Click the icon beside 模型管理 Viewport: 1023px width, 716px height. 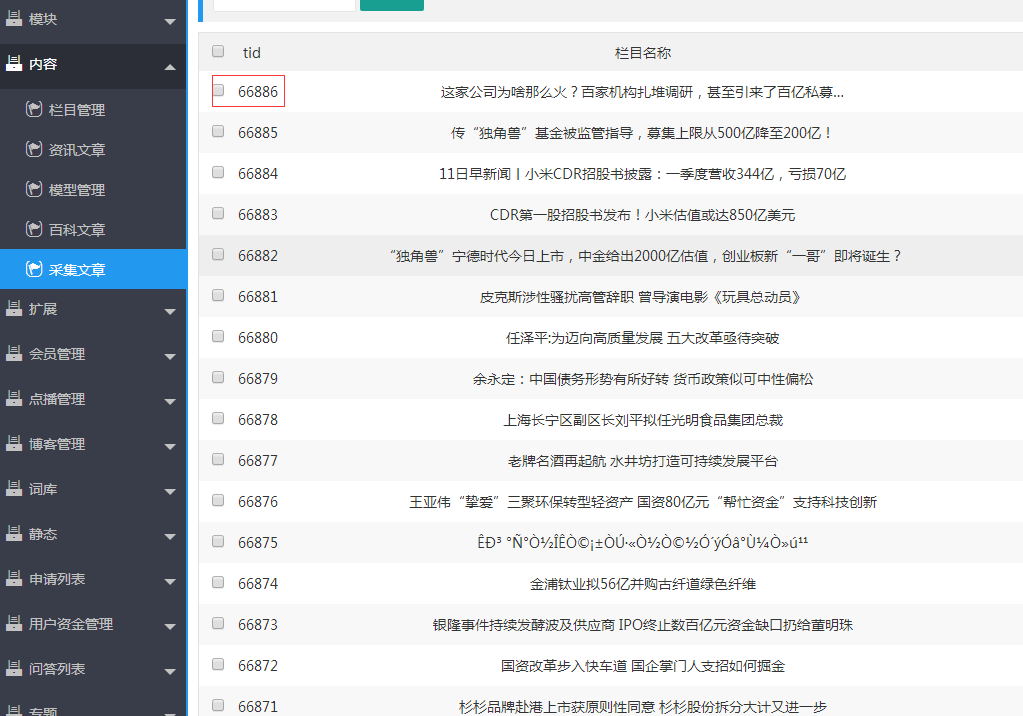tap(33, 189)
